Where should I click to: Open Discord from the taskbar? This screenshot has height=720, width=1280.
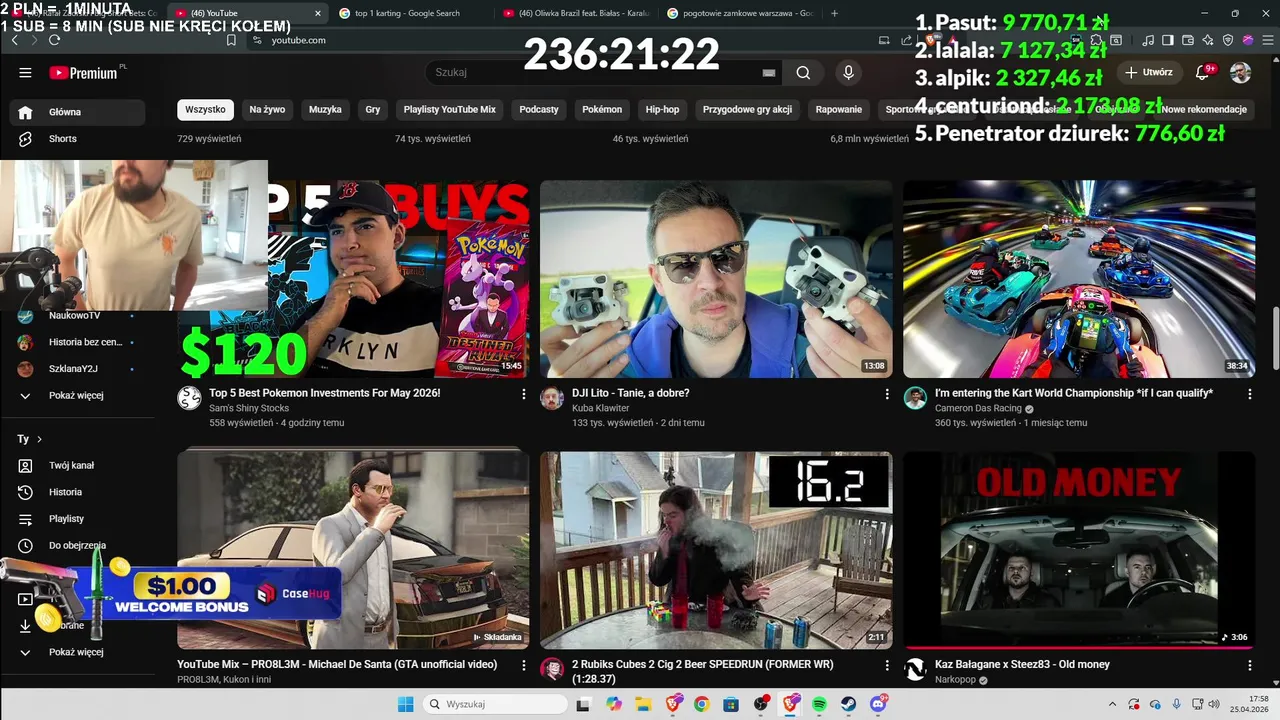tap(879, 704)
